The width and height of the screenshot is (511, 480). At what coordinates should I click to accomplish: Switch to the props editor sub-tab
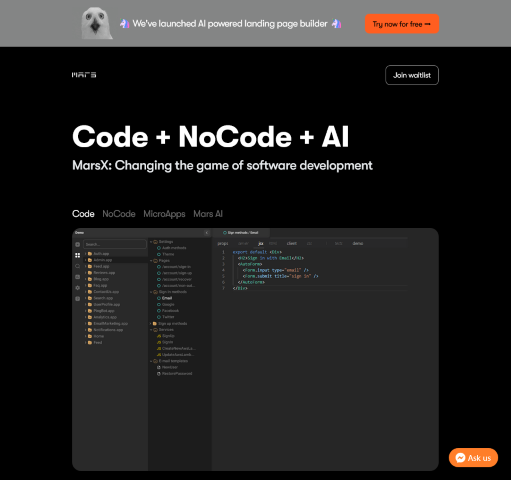pos(223,243)
